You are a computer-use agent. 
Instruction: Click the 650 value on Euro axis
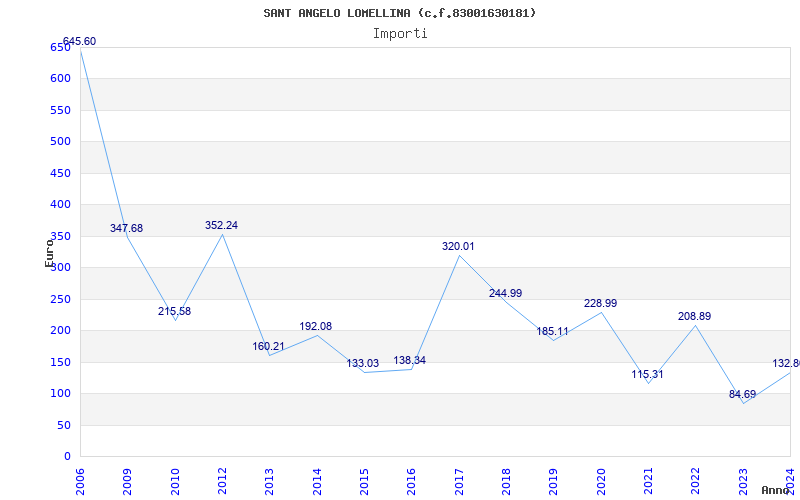(60, 47)
